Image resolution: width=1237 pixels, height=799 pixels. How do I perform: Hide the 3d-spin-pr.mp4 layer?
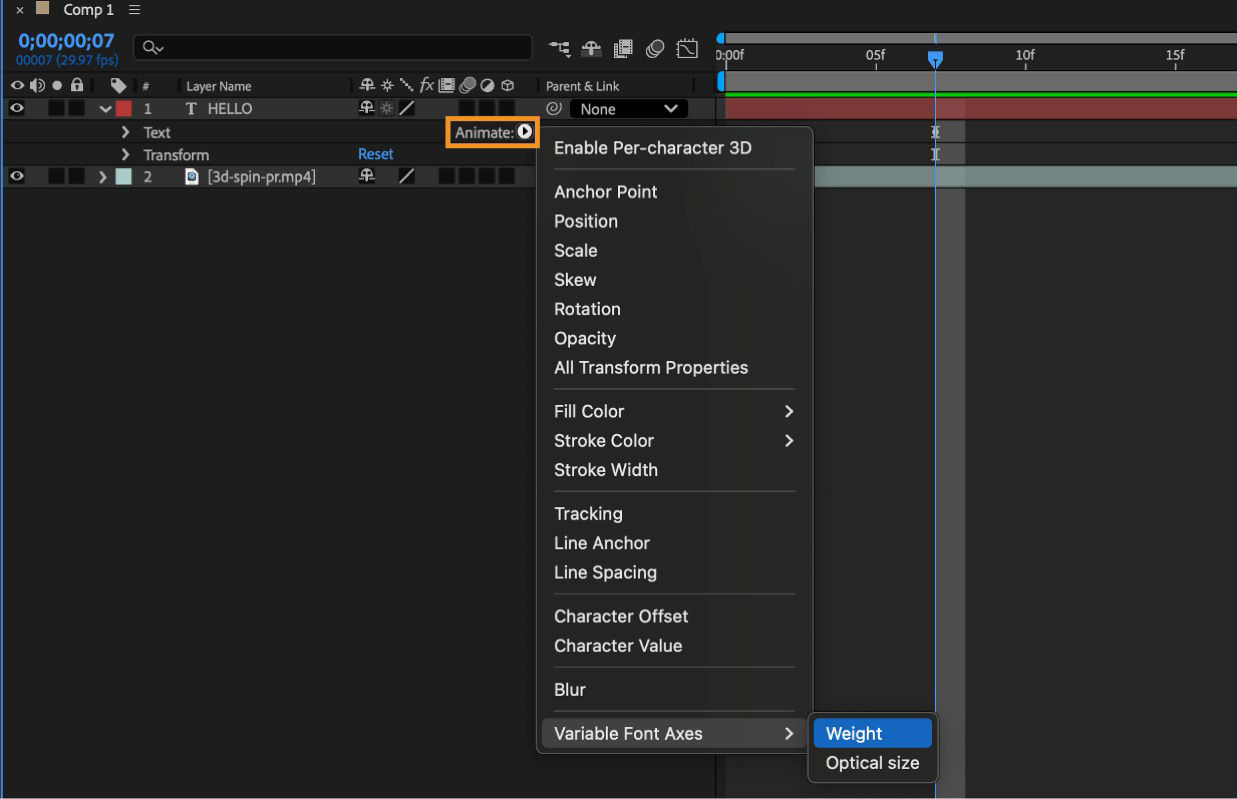click(x=17, y=177)
